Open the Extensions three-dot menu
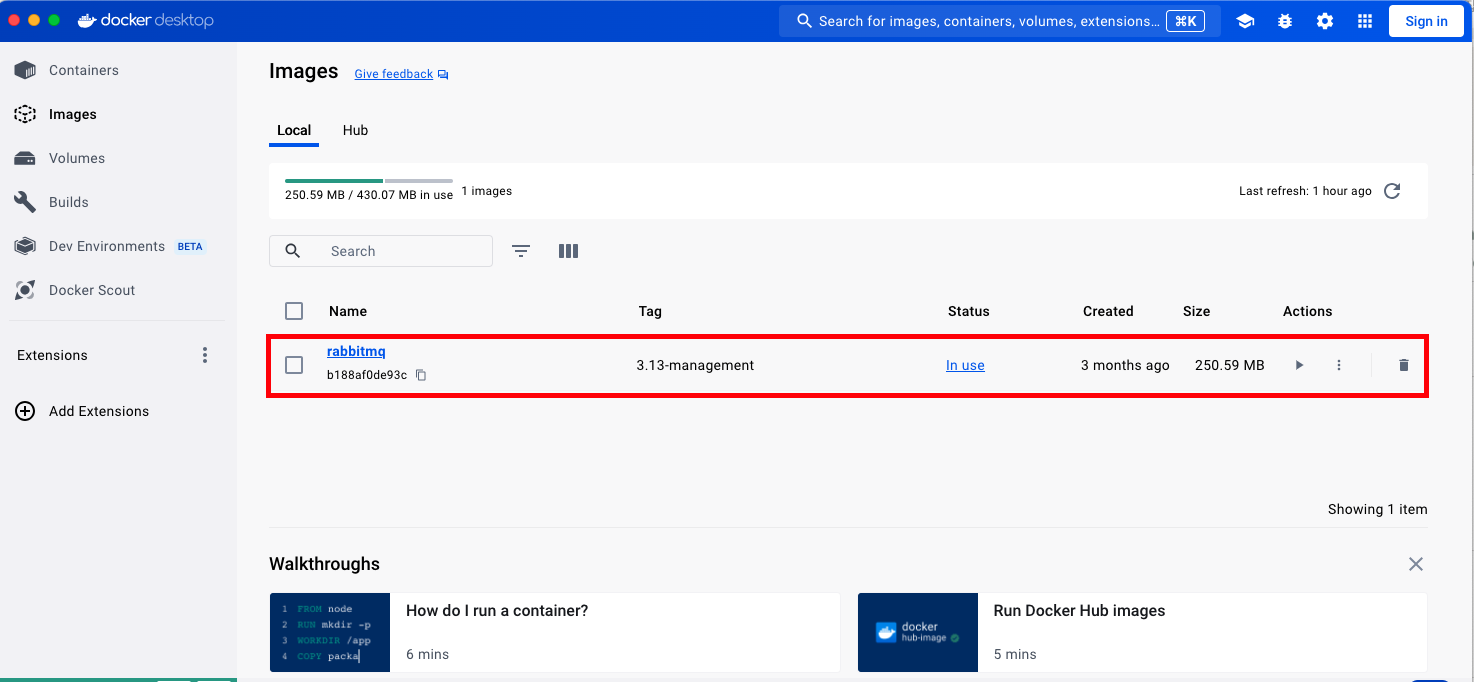 tap(205, 355)
